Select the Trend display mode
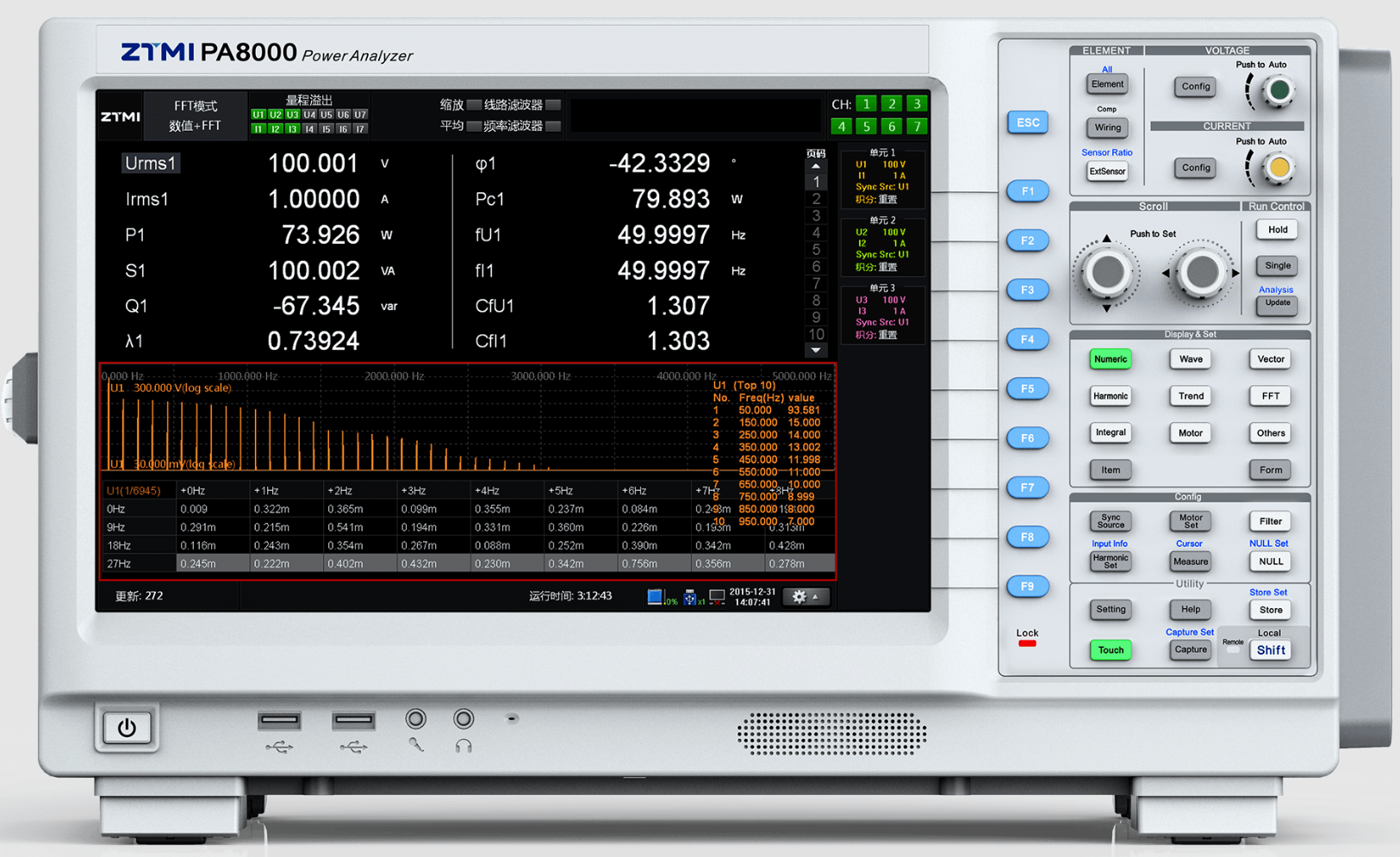 point(1191,396)
